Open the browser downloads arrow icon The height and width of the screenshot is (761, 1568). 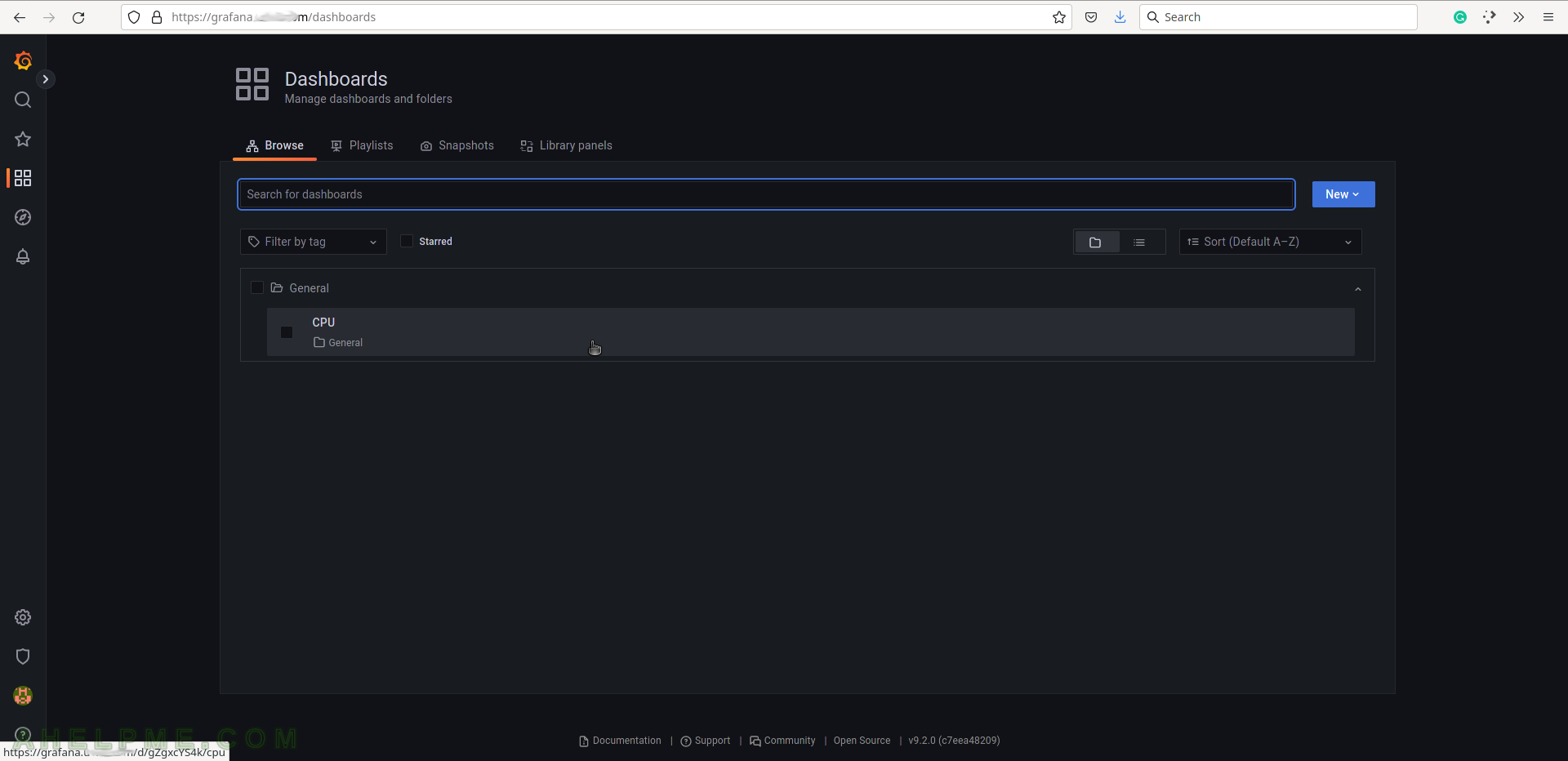click(1120, 17)
